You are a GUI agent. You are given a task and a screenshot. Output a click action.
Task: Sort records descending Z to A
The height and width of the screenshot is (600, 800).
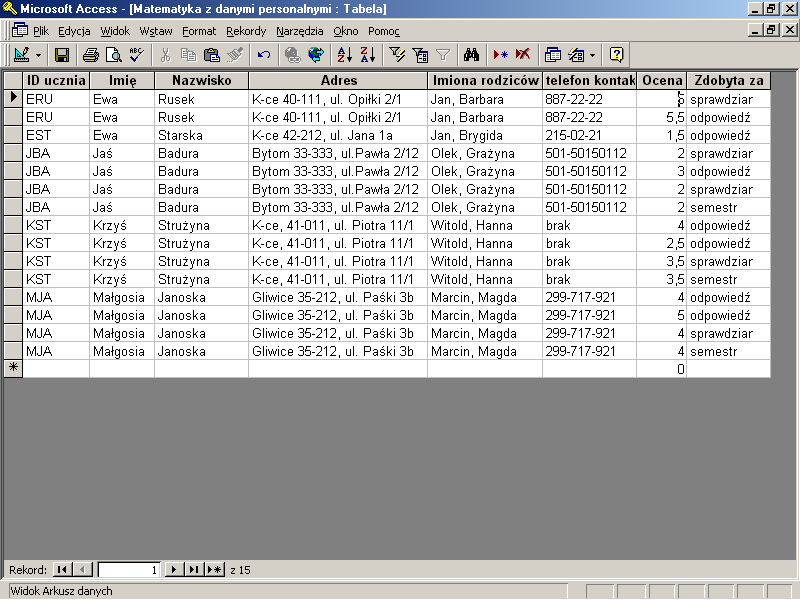coord(367,55)
